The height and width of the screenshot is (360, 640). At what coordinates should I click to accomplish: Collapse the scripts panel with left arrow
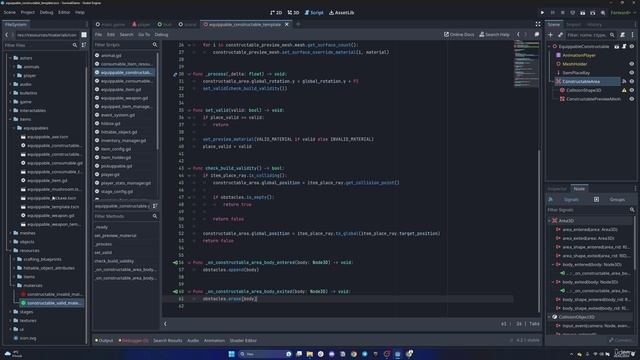165,324
